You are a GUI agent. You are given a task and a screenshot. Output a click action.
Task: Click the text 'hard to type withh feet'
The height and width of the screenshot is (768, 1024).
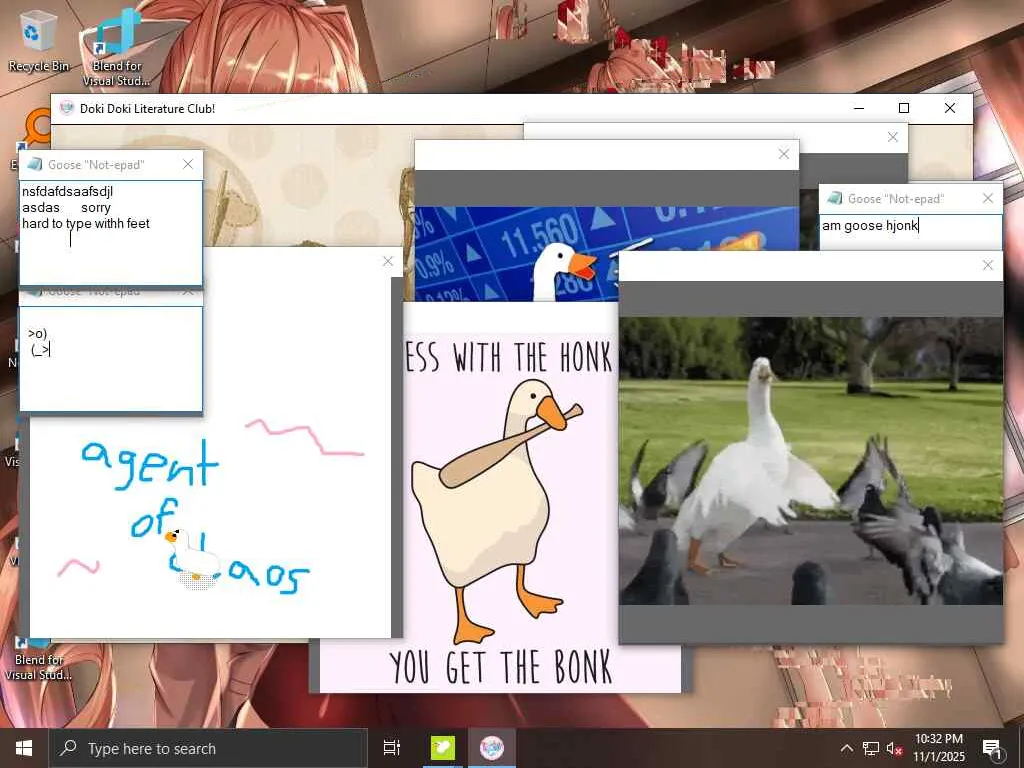(x=86, y=223)
